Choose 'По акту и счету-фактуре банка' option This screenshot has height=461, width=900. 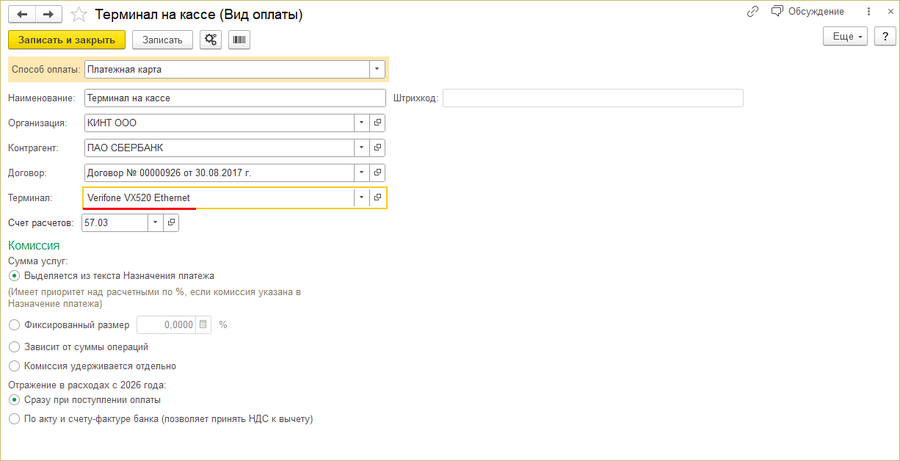click(x=14, y=419)
